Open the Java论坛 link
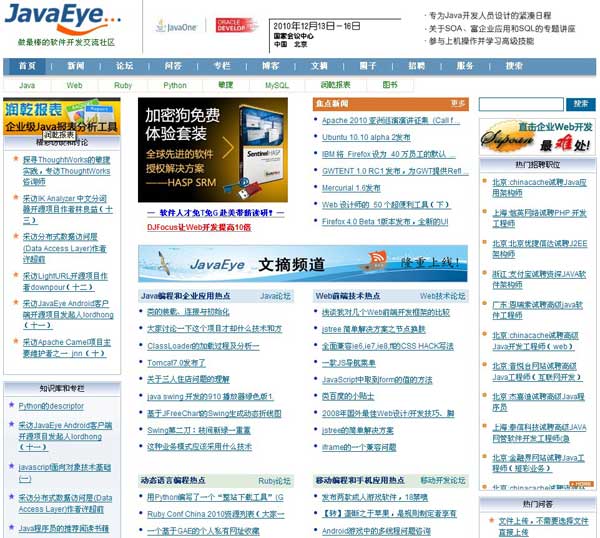Image resolution: width=600 pixels, height=538 pixels. [x=275, y=296]
